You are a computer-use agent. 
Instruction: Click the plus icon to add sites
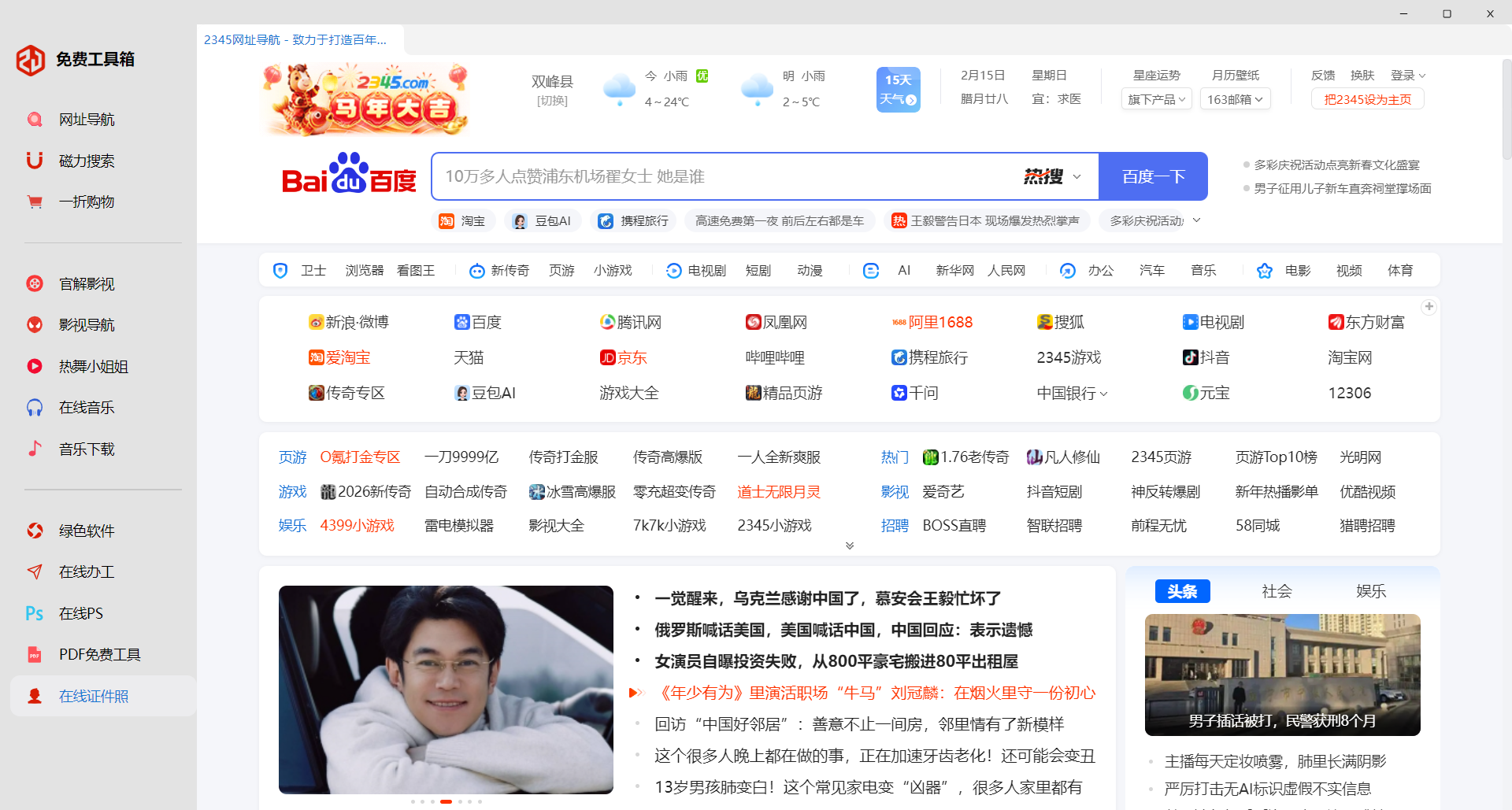[1429, 307]
